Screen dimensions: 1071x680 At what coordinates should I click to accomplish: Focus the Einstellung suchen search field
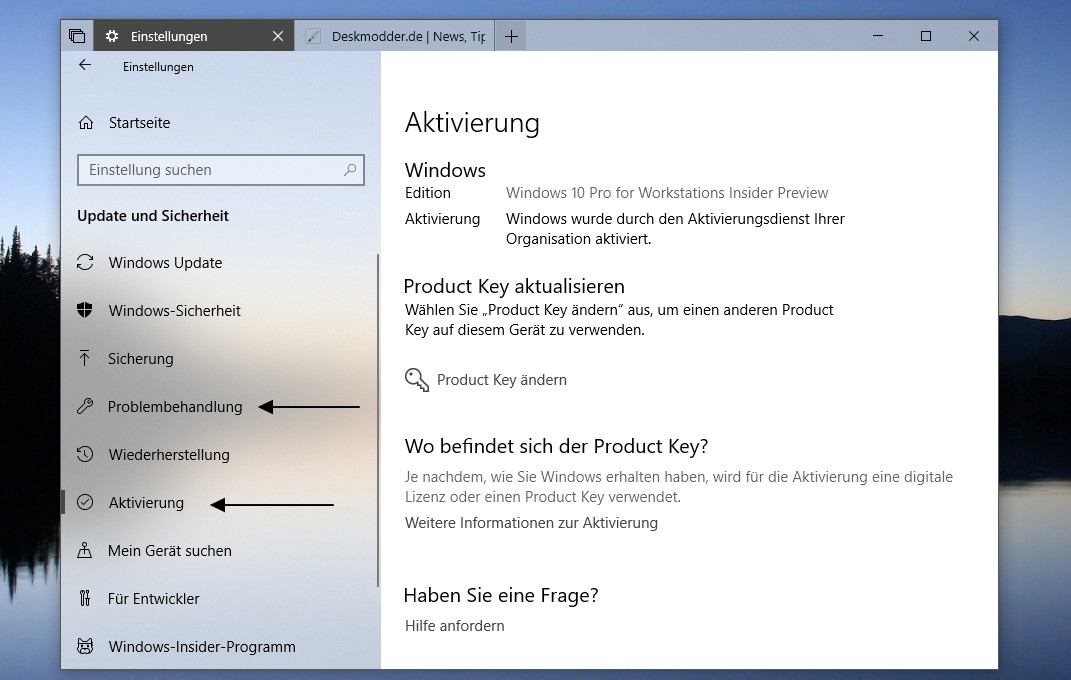tap(221, 170)
